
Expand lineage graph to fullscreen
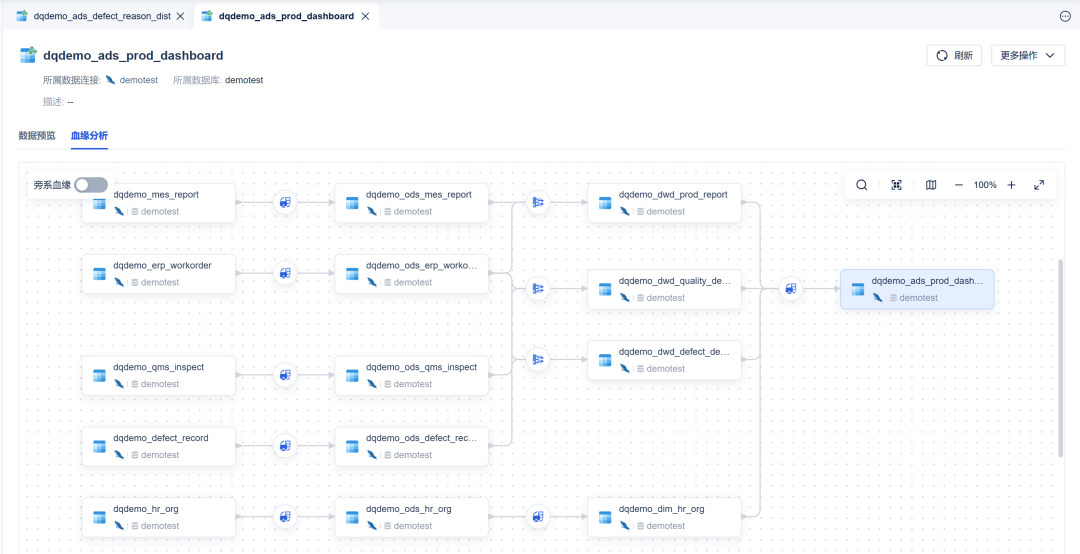pos(1039,185)
